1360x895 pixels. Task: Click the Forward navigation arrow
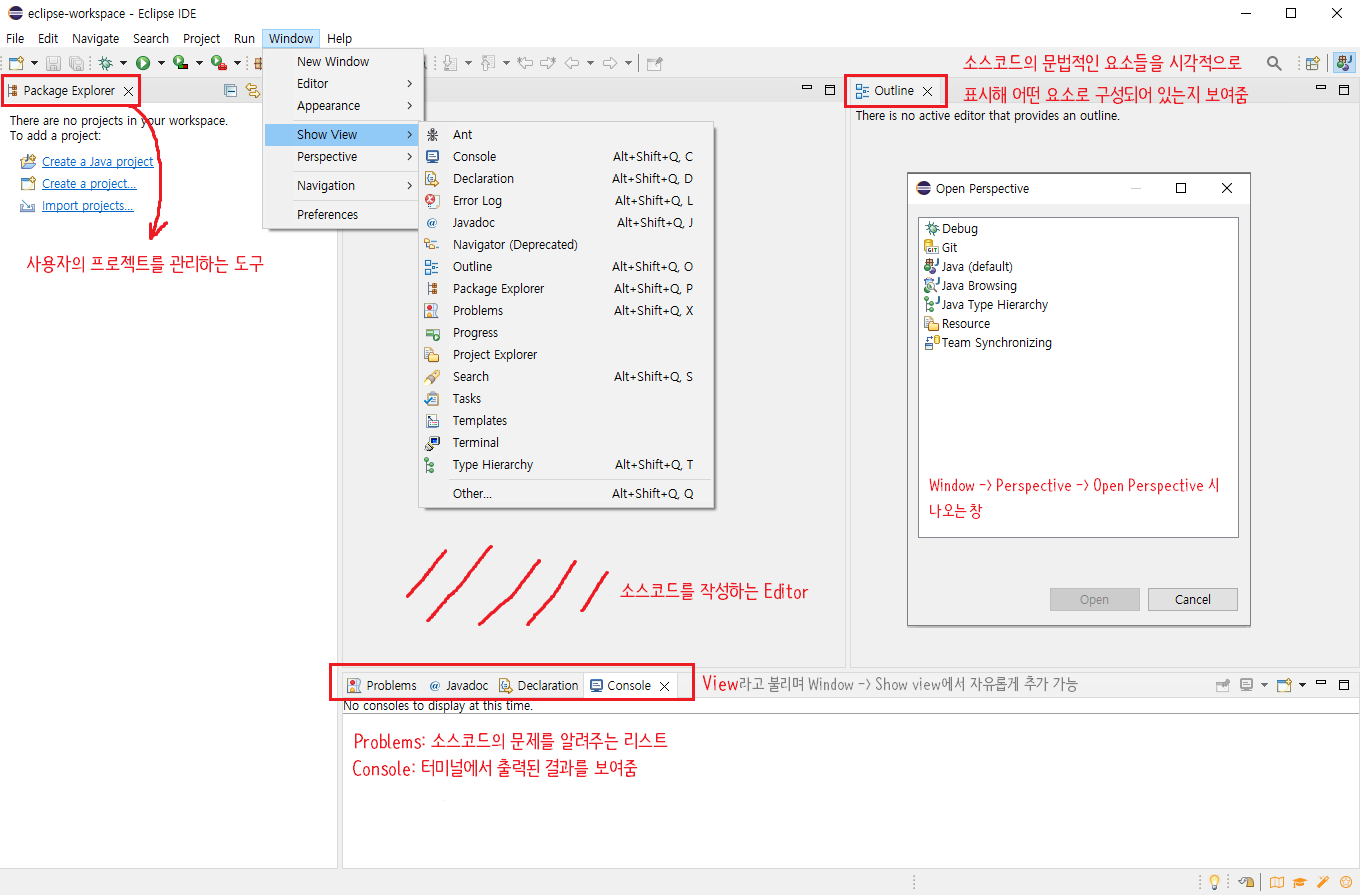pyautogui.click(x=610, y=63)
